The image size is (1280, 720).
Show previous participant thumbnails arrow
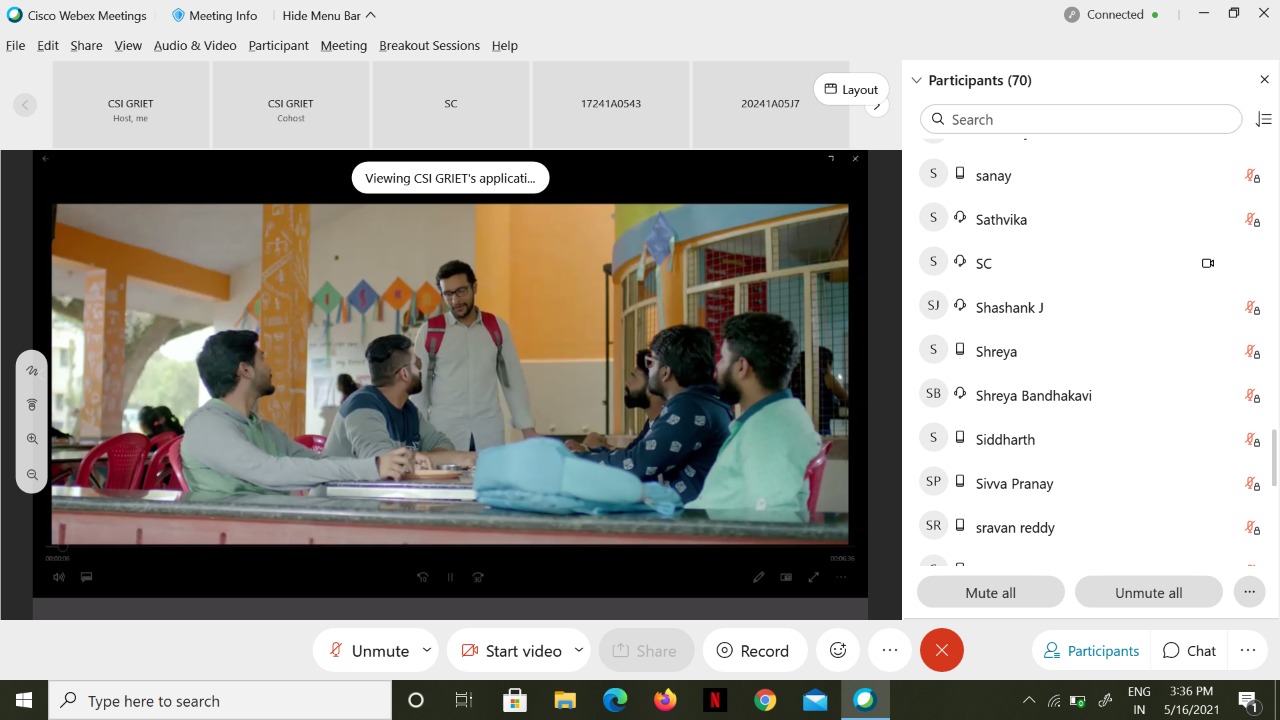(25, 104)
